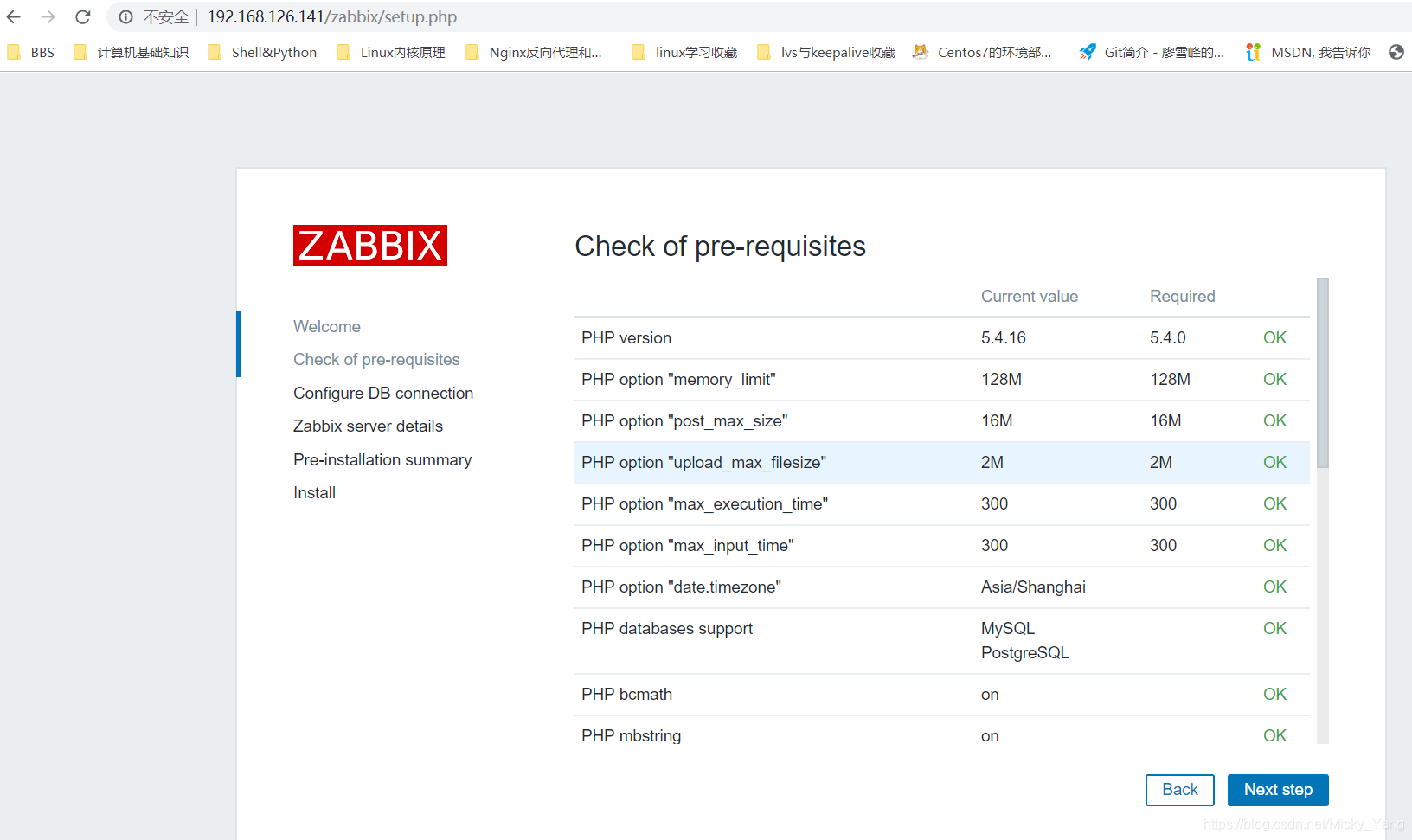
Task: Open the BBS bookmark folder
Action: [x=31, y=53]
